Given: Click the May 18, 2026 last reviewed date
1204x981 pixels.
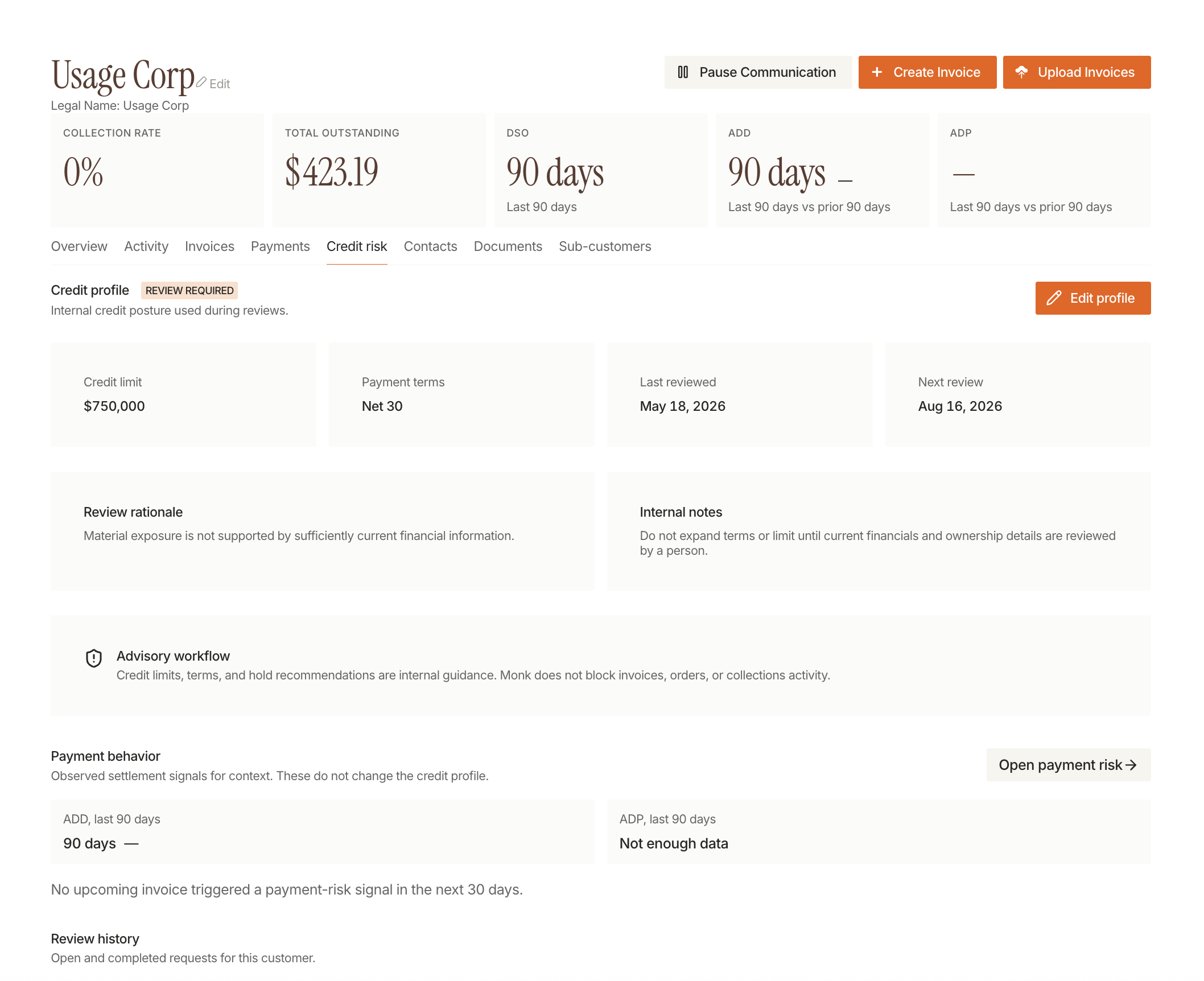Looking at the screenshot, I should click(x=683, y=406).
